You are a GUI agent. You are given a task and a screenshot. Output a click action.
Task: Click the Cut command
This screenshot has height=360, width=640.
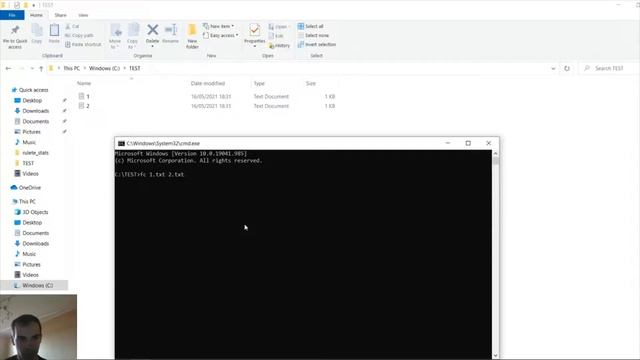pos(72,26)
